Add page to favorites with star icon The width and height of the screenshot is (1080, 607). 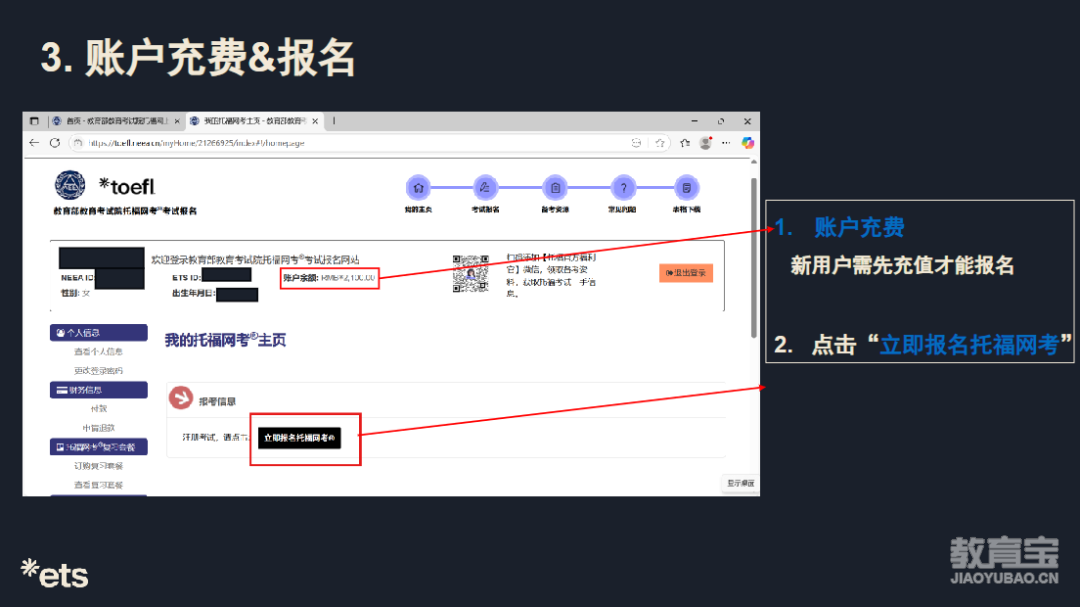click(x=660, y=143)
